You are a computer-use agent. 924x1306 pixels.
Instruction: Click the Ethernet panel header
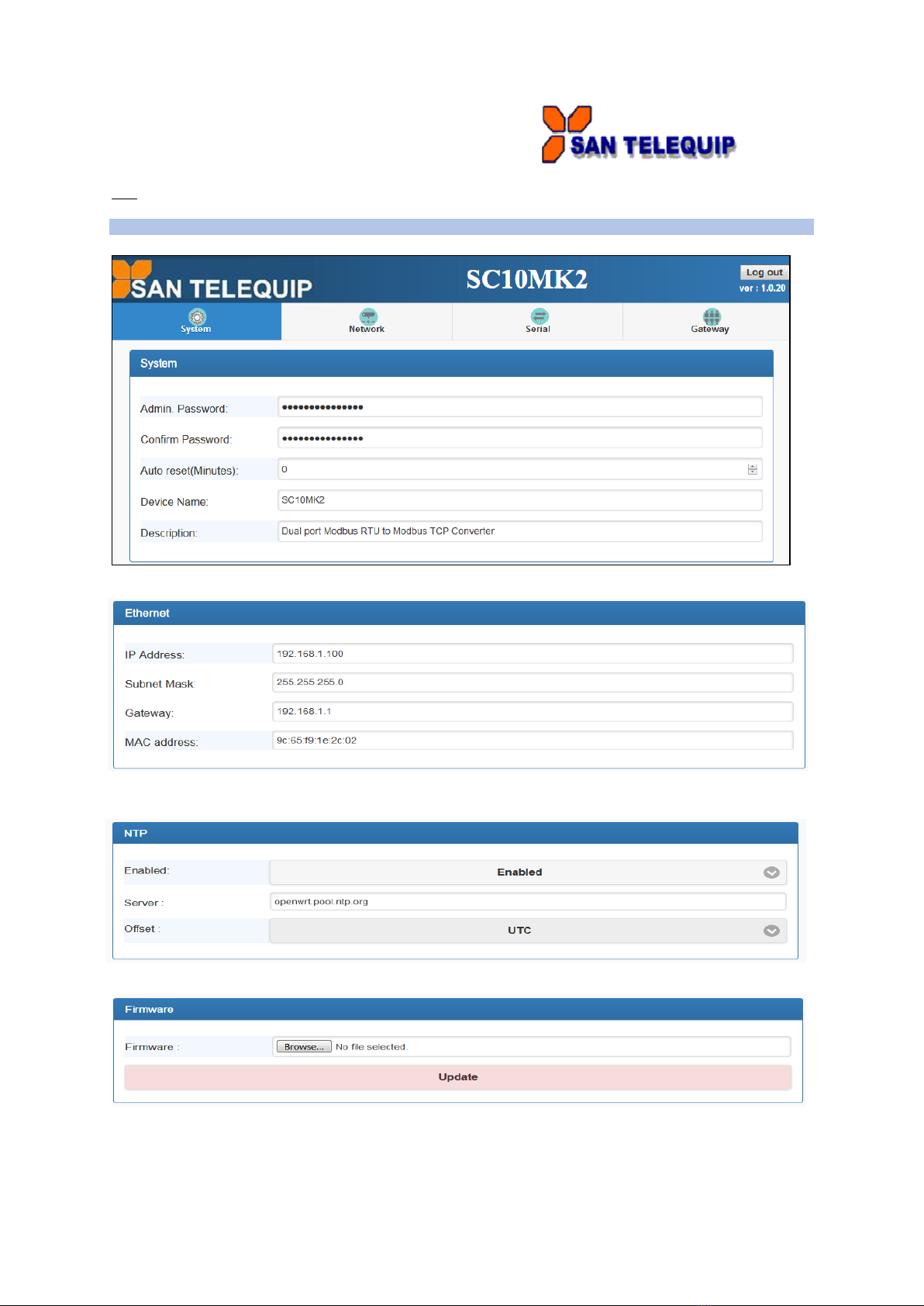click(x=459, y=613)
